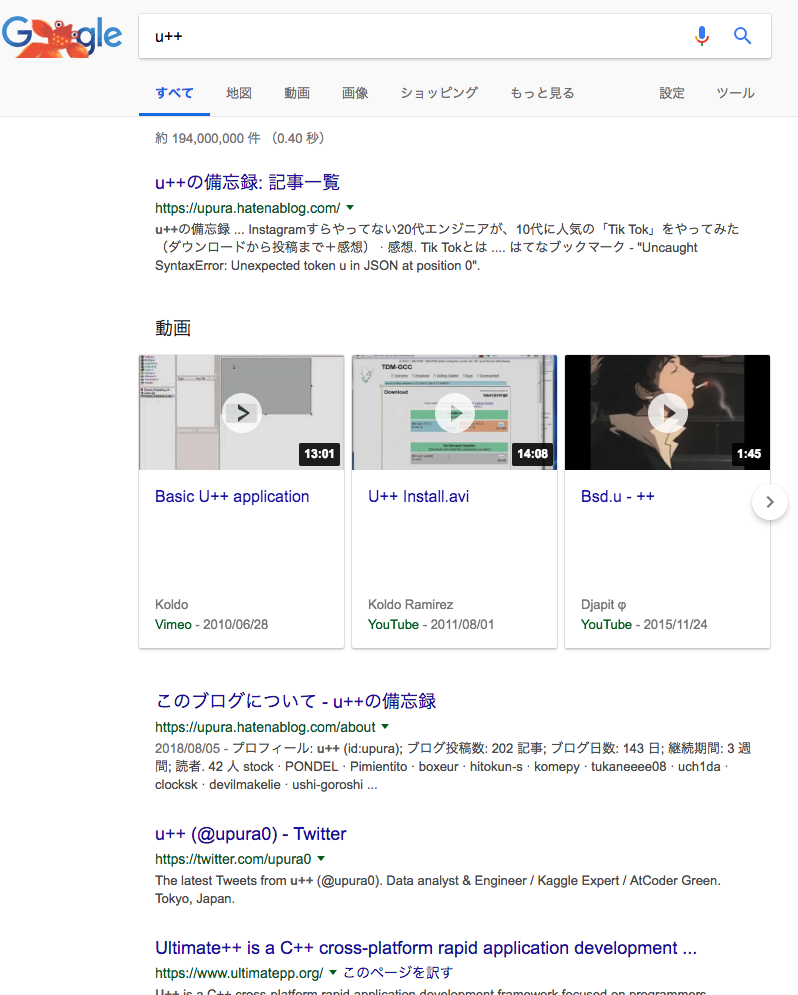Select the すべて tab
The height and width of the screenshot is (995, 798).
click(174, 93)
